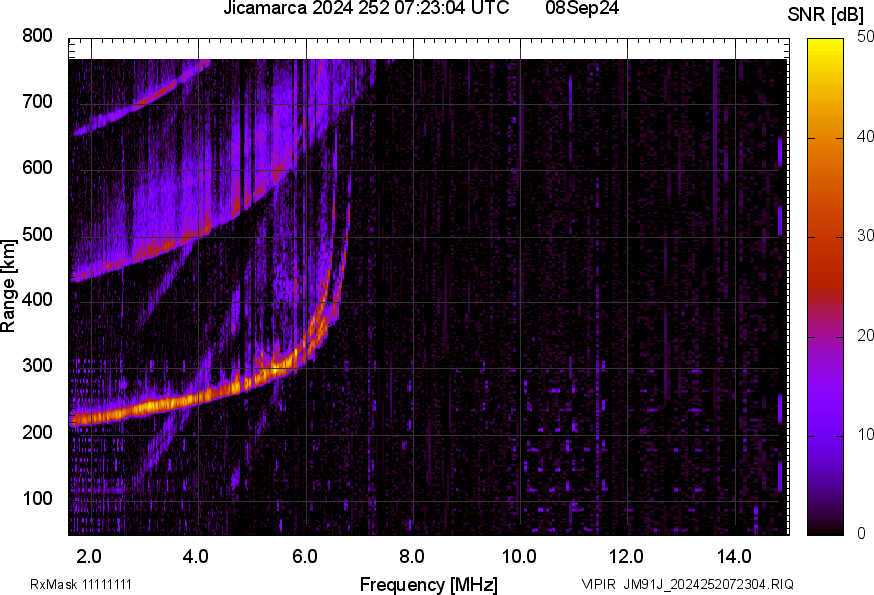
Task: Click the frequency tick label '10.0'
Action: tap(519, 557)
